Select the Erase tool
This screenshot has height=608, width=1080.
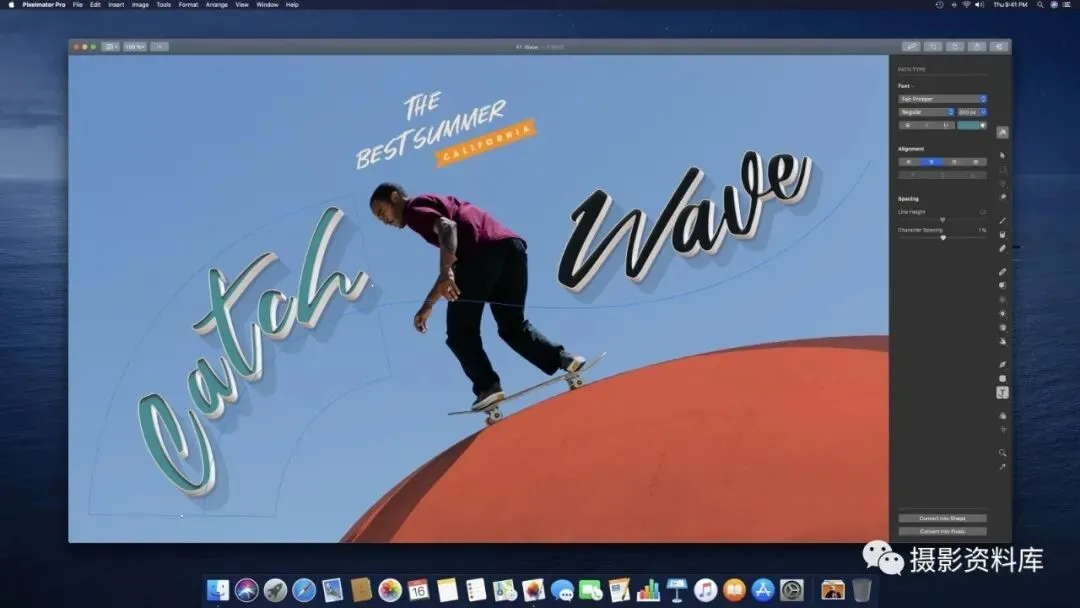(x=1002, y=249)
